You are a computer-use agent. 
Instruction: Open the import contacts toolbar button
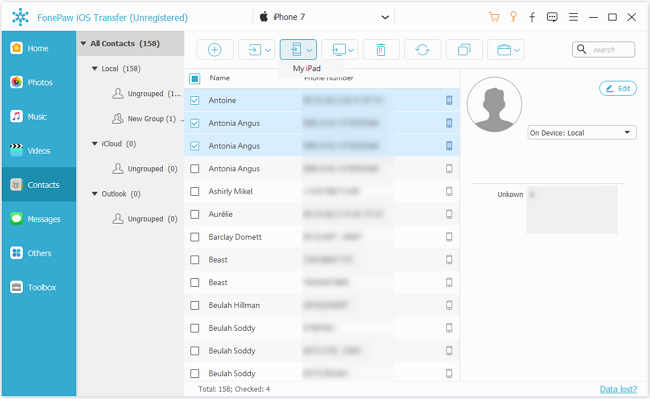pyautogui.click(x=257, y=50)
